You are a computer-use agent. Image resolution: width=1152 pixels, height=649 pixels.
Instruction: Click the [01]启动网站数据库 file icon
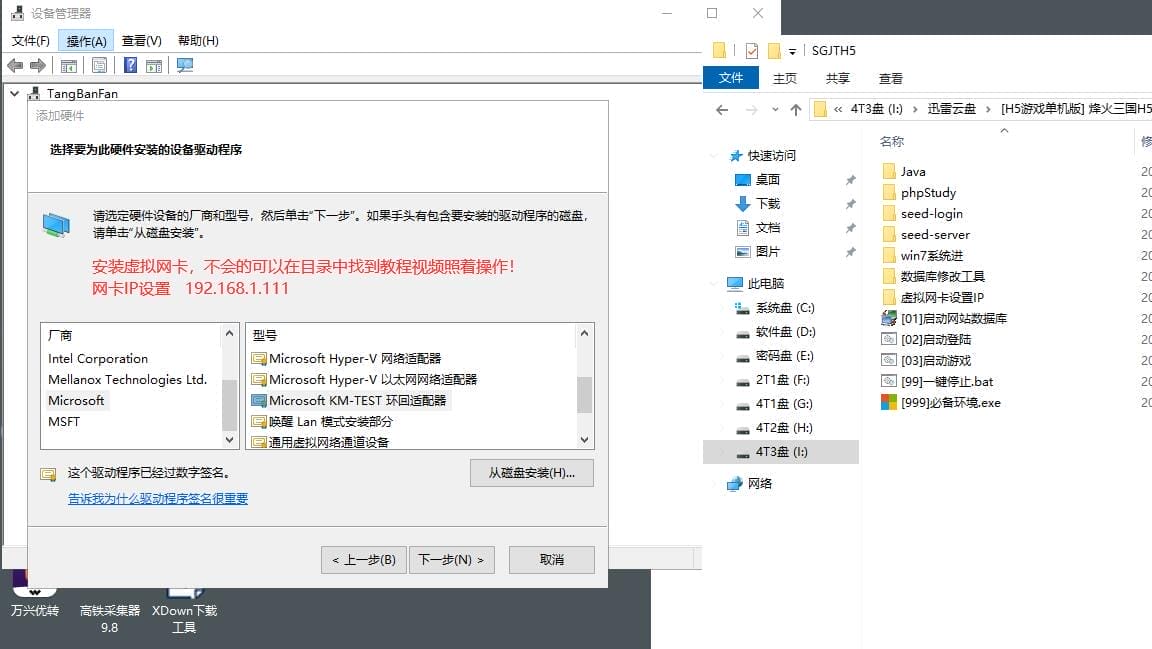tap(888, 319)
